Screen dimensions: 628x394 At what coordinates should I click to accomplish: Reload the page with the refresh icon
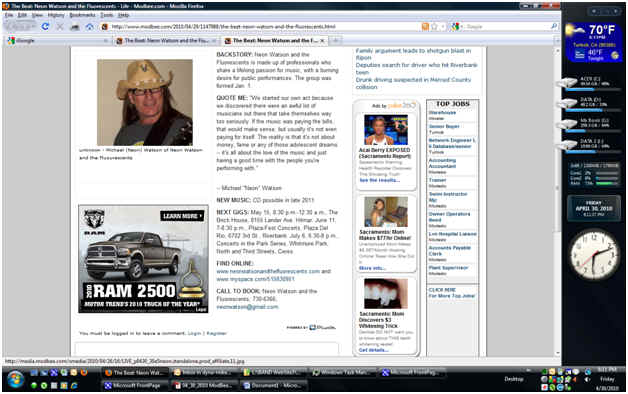pos(45,26)
